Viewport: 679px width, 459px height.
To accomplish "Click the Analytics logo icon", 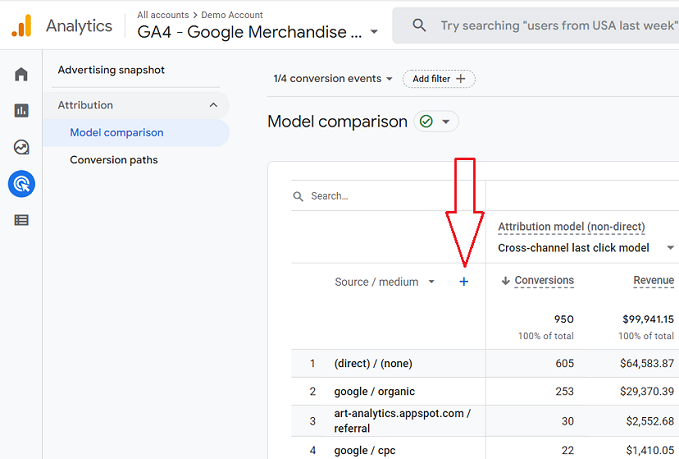I will click(21, 26).
